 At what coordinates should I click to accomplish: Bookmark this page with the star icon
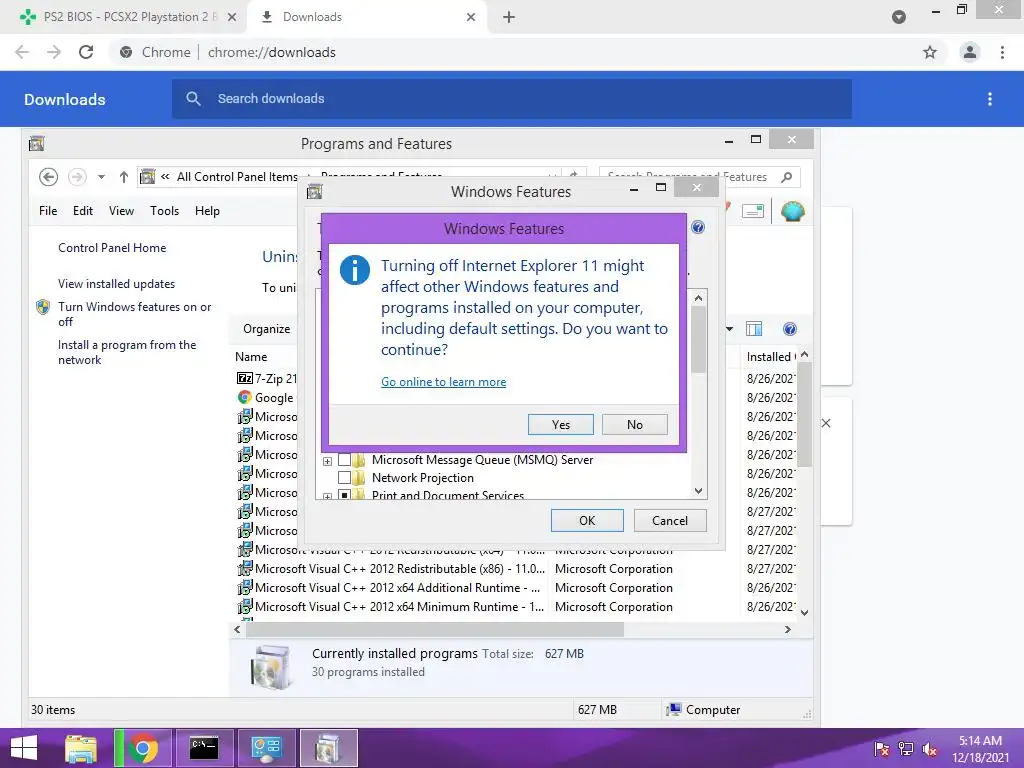(x=930, y=52)
